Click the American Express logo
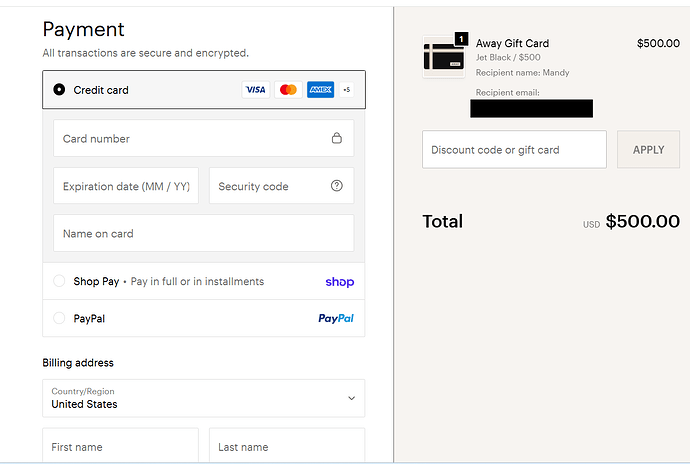Image resolution: width=690 pixels, height=464 pixels. click(x=320, y=90)
